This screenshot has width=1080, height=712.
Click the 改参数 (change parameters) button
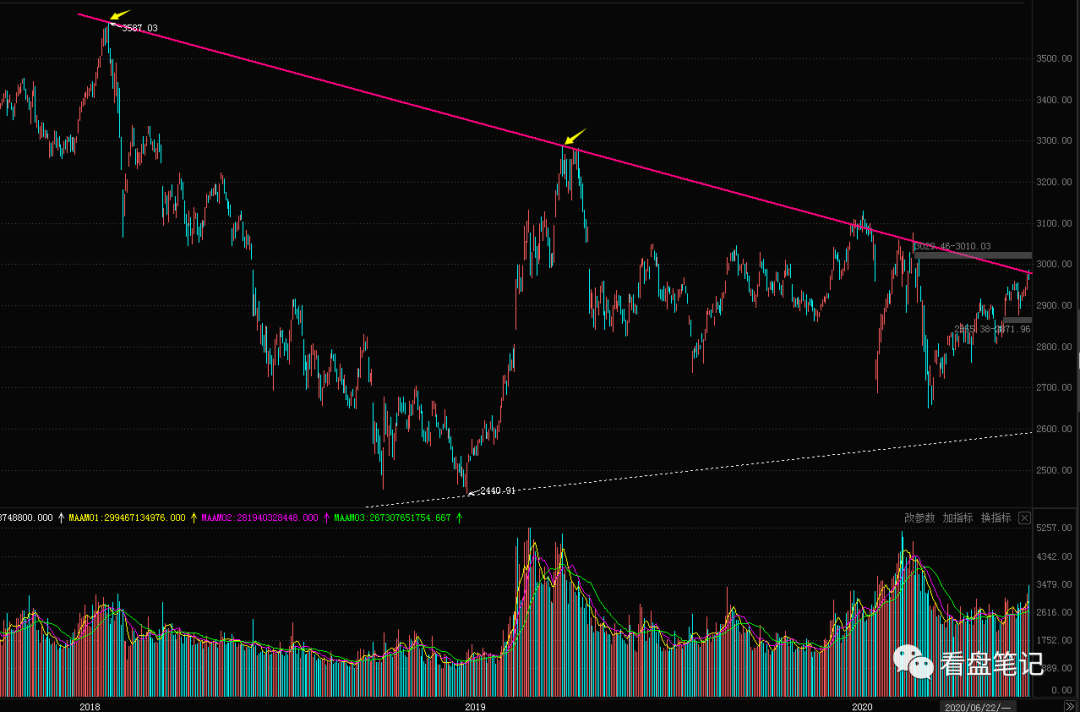tap(919, 518)
